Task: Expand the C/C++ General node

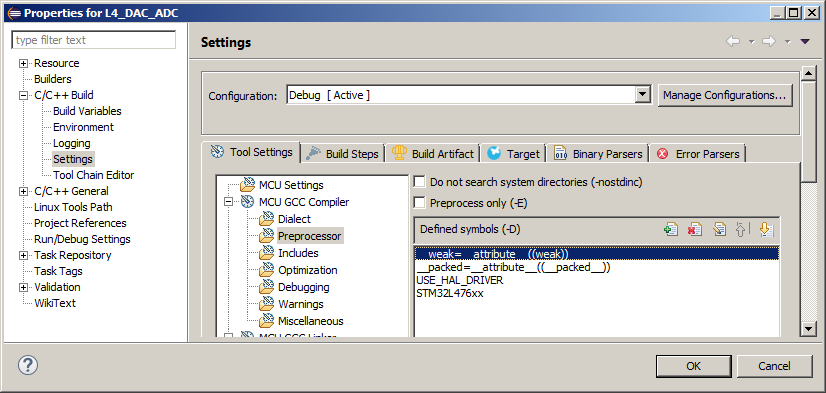Action: [23, 191]
